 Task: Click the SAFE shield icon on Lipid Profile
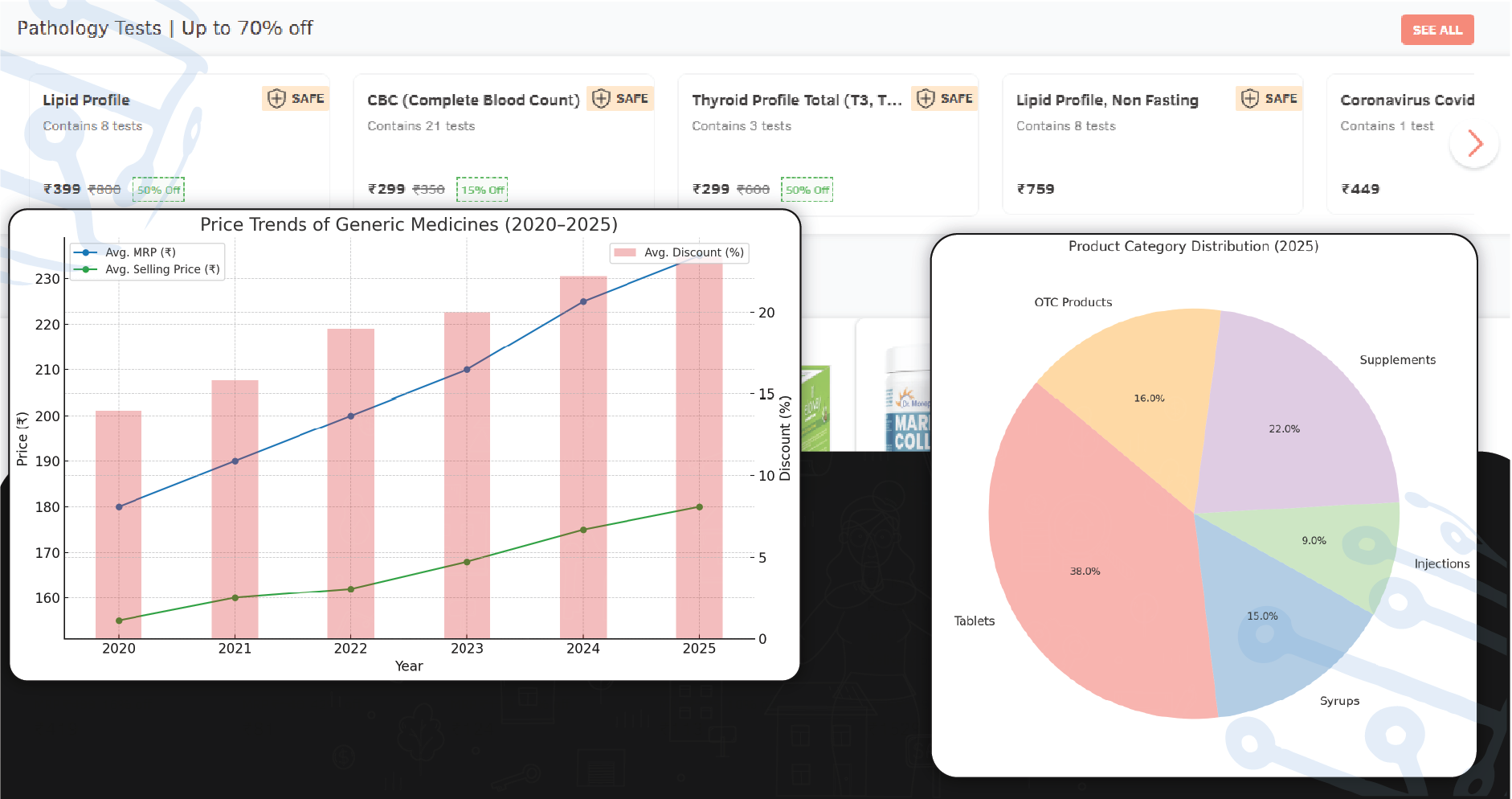276,99
